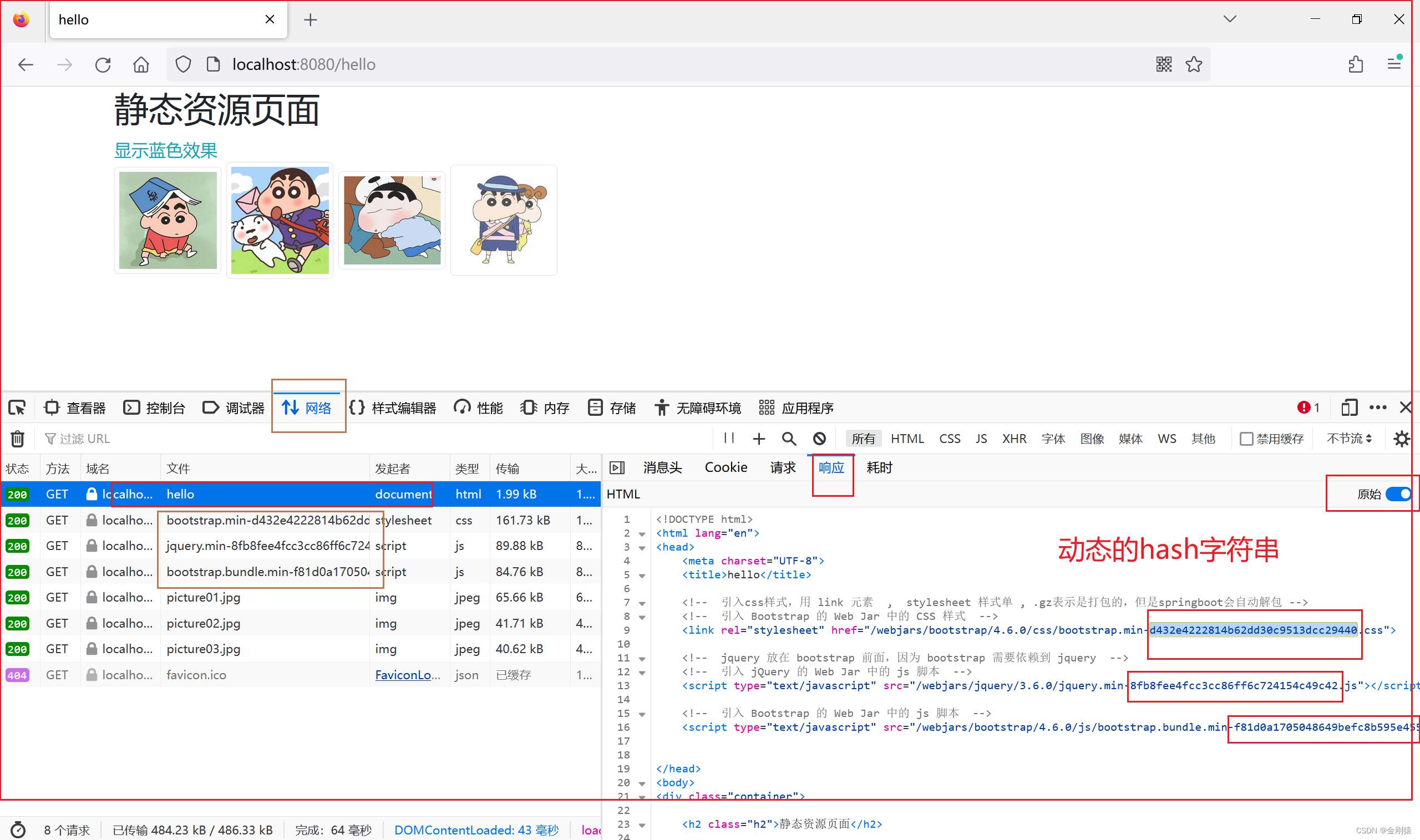Activate the element picker icon in devtools
The height and width of the screenshot is (840, 1420).
click(17, 408)
